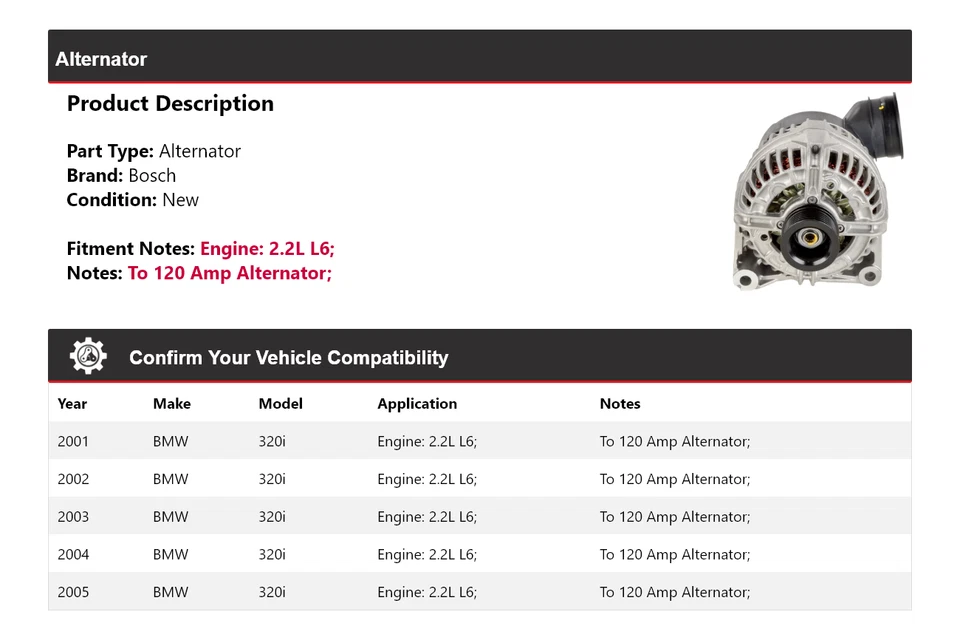The width and height of the screenshot is (960, 640).
Task: Click the Year column header
Action: [72, 404]
